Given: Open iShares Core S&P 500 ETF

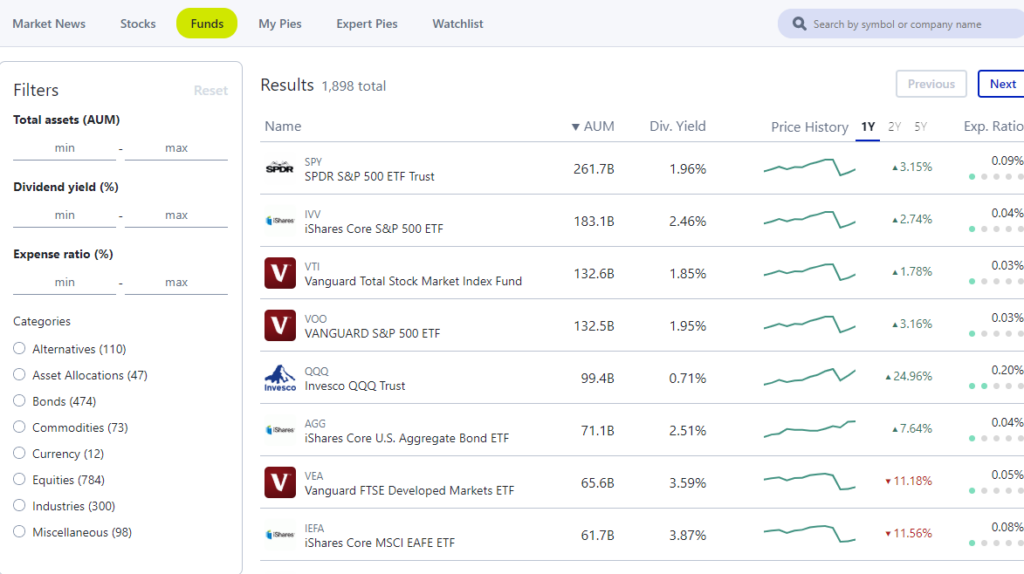Looking at the screenshot, I should click(374, 229).
